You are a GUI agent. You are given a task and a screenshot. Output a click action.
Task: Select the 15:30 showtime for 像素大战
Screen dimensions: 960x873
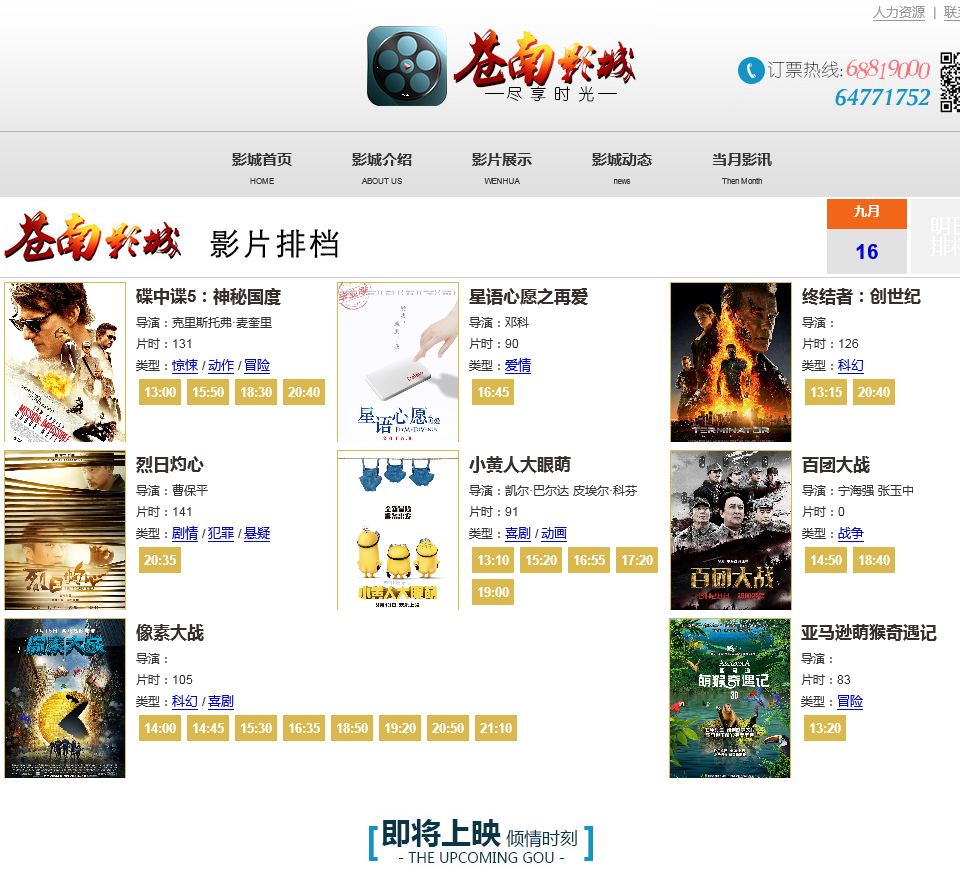pos(256,728)
